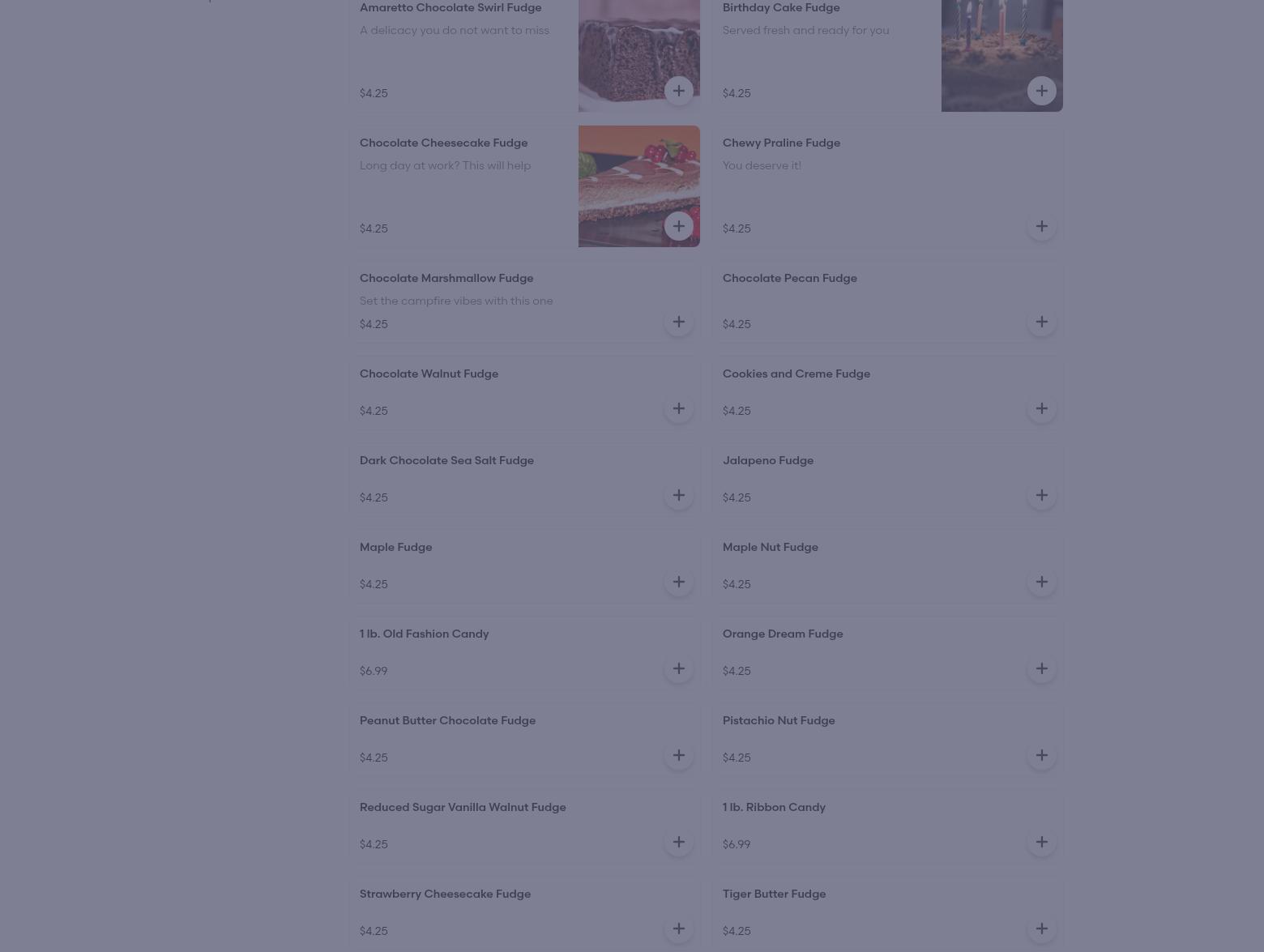Screen dimensions: 1264x952
Task: Add Dark Chocolate Sea Salt Fudge plus icon
Action: (679, 495)
